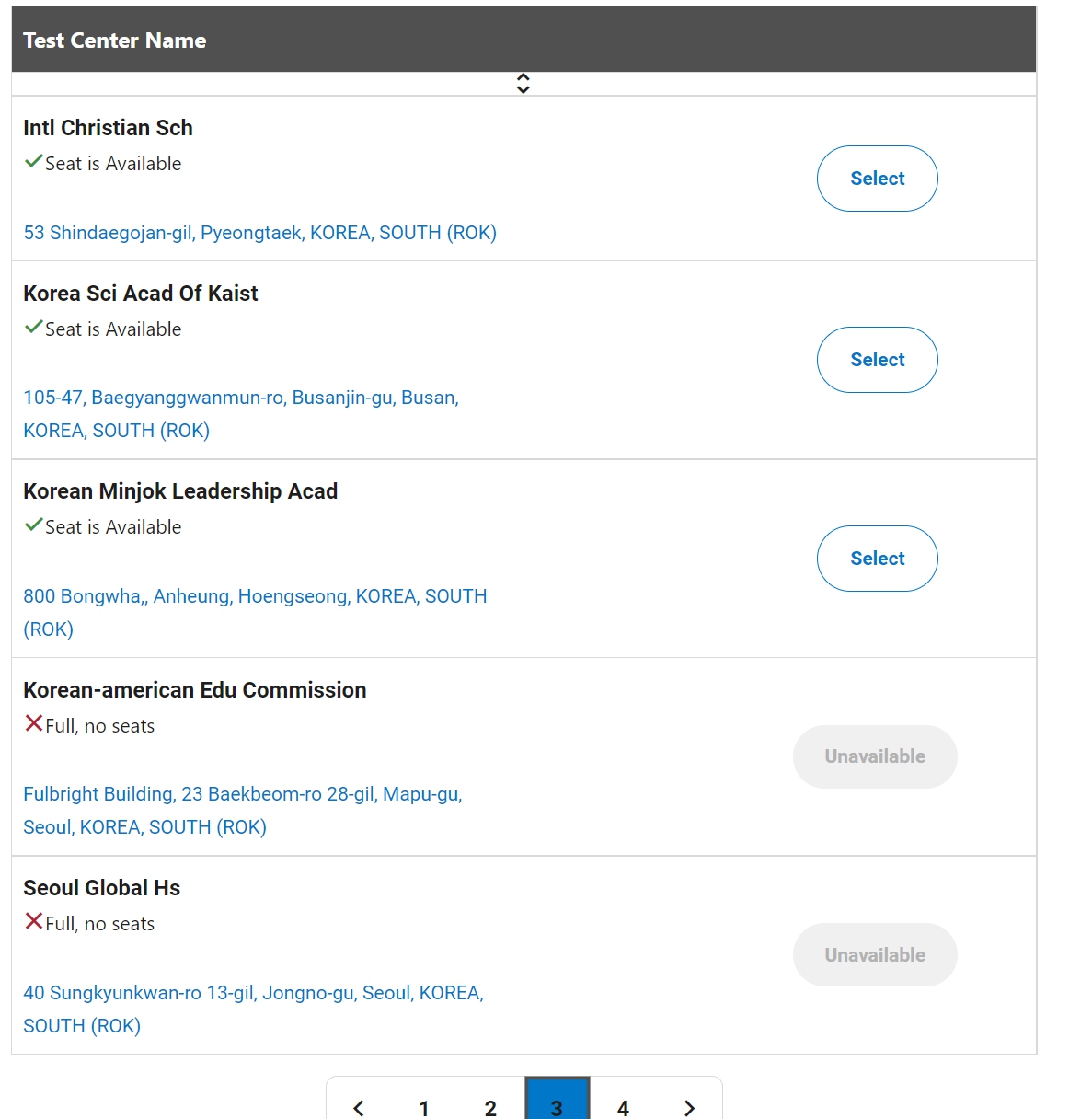The width and height of the screenshot is (1092, 1119).
Task: Open Baegyanggwanmun-ro Busan address link
Action: pyautogui.click(x=241, y=414)
